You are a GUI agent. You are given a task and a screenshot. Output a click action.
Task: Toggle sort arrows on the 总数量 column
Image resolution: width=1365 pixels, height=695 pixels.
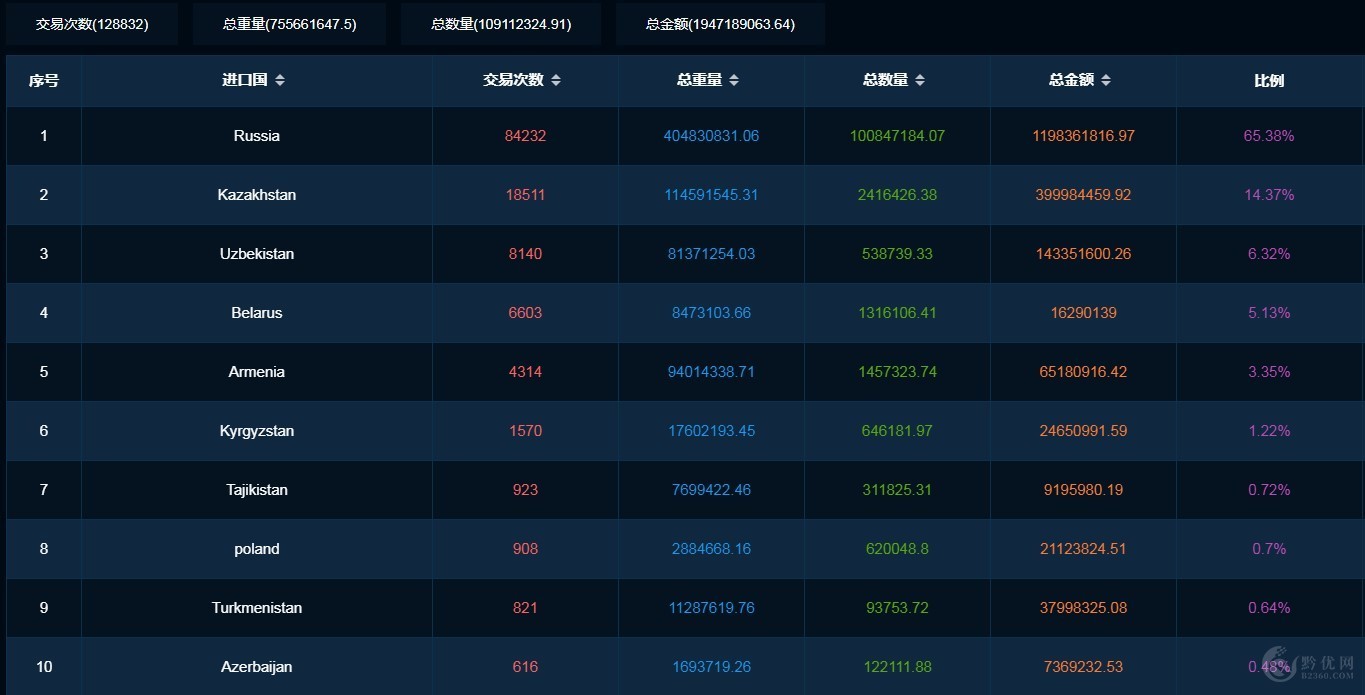(x=920, y=81)
